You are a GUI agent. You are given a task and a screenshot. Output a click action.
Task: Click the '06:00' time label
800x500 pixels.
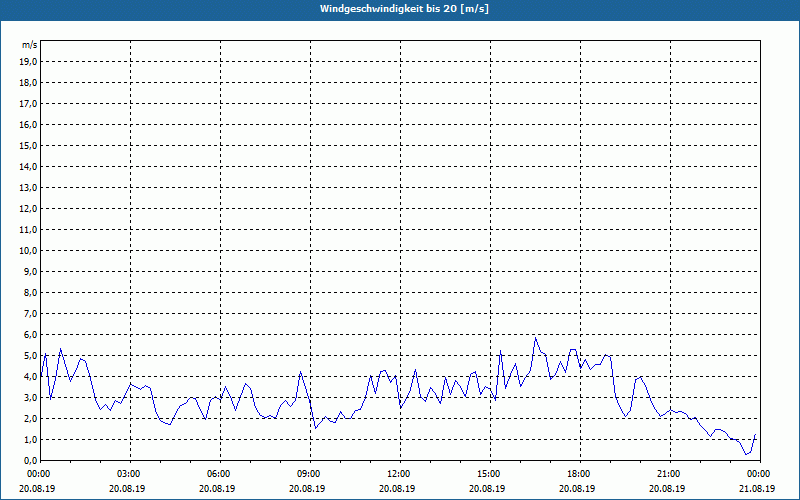click(x=218, y=474)
